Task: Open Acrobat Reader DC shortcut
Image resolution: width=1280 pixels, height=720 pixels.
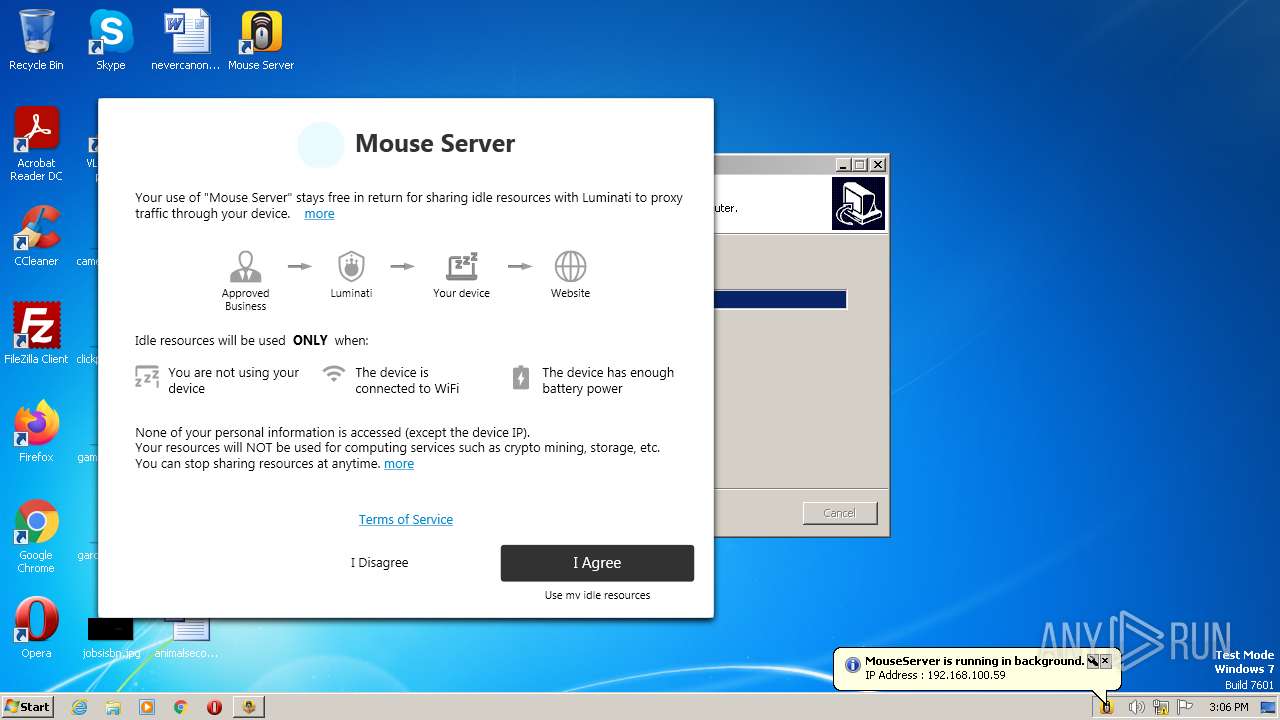Action: point(36,144)
